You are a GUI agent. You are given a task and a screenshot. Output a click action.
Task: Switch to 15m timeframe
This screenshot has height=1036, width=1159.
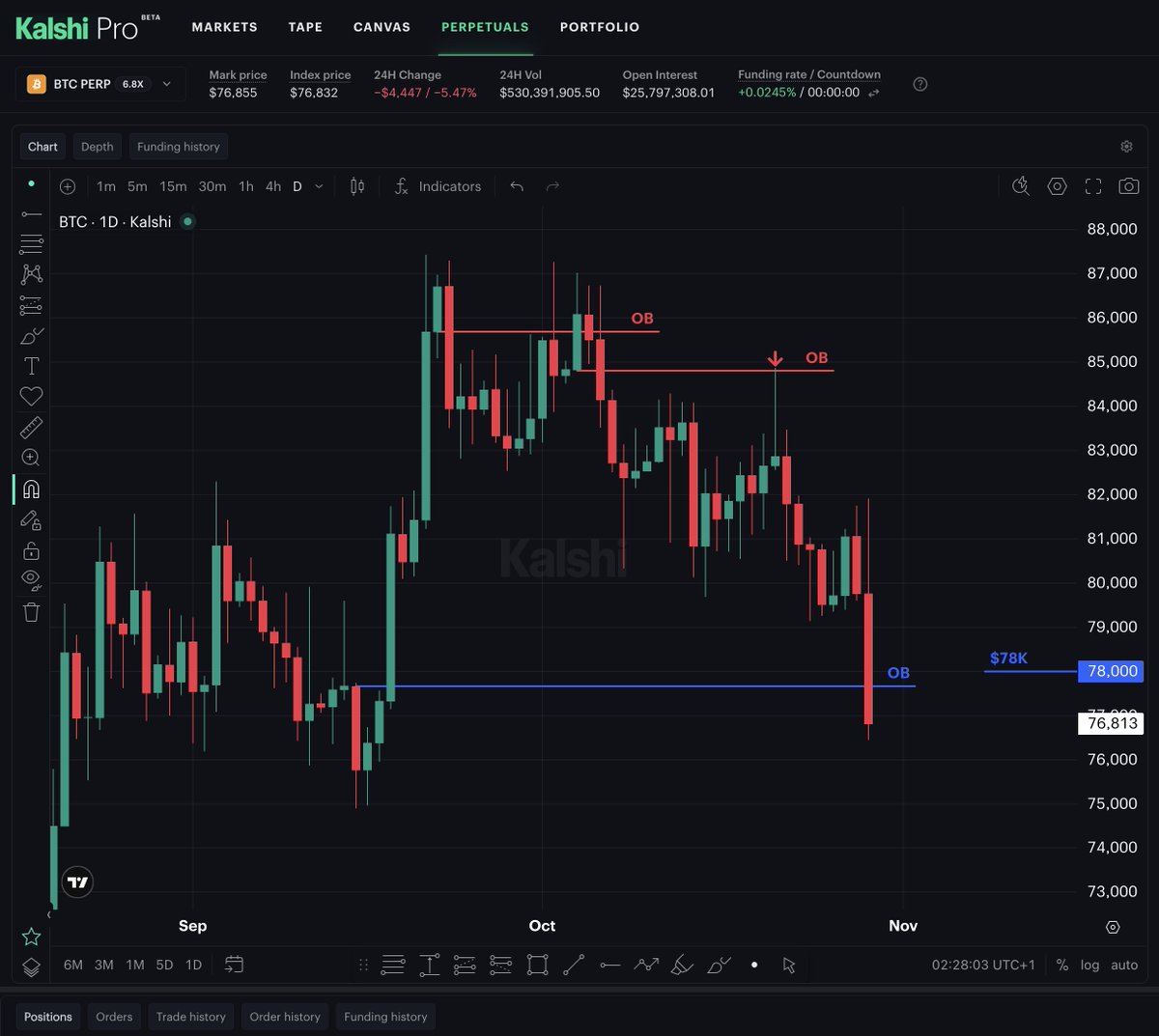173,186
